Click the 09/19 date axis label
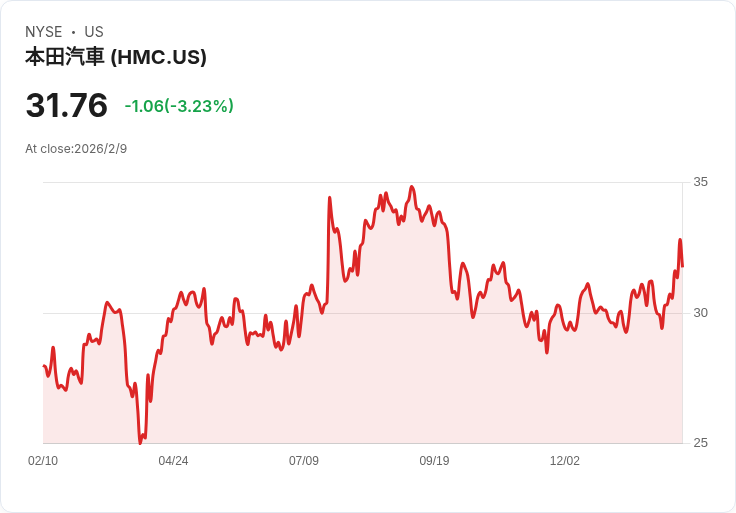736x513 pixels. [x=434, y=461]
